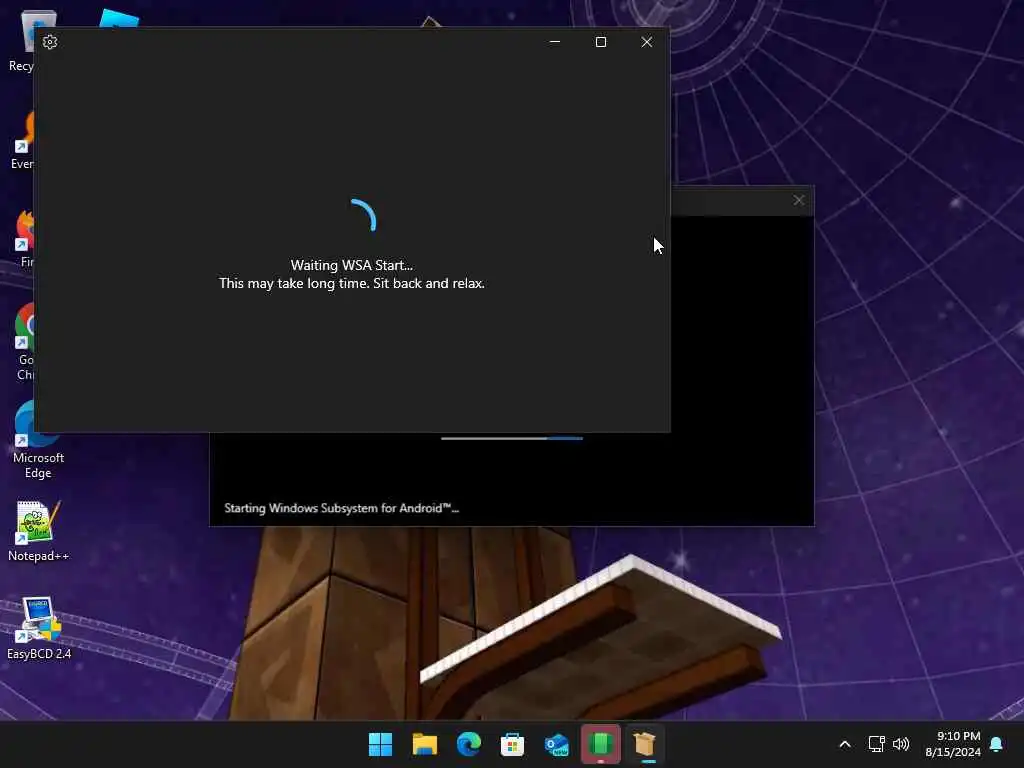The height and width of the screenshot is (768, 1024).
Task: Select Firefox desktop shortcut
Action: tap(24, 239)
